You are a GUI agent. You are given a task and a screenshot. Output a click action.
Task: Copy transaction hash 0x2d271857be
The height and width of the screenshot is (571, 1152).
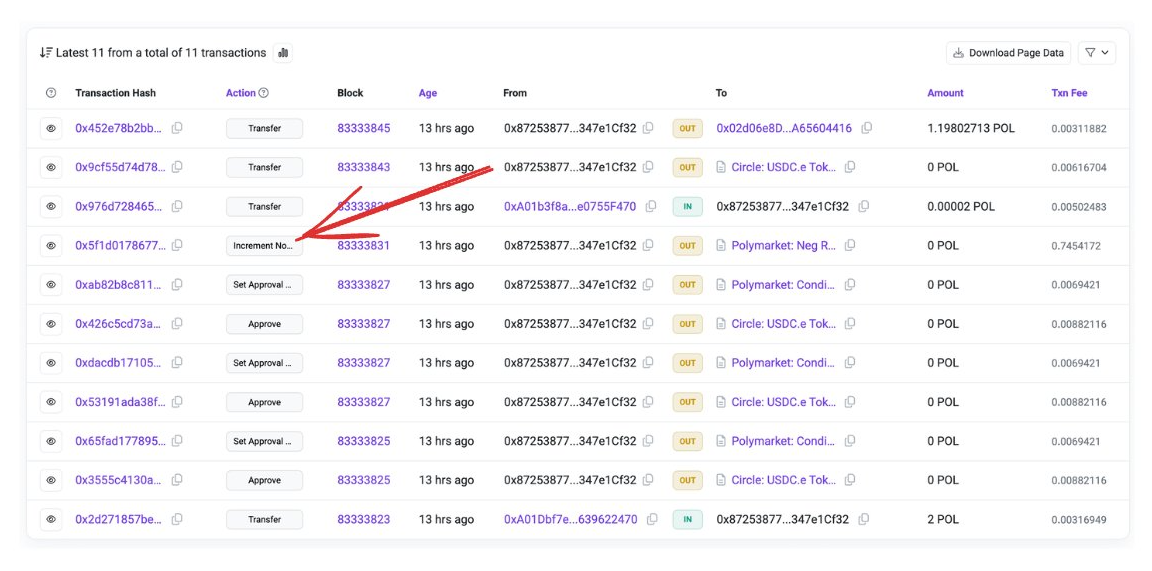click(x=177, y=520)
